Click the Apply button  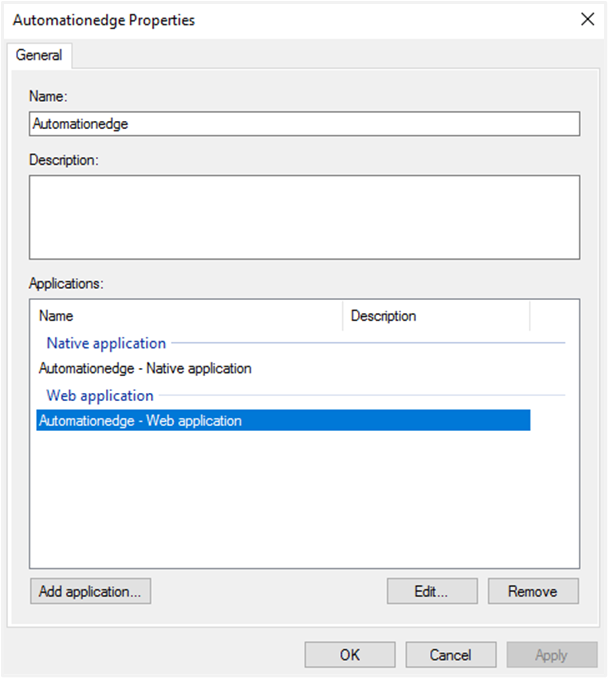551,655
